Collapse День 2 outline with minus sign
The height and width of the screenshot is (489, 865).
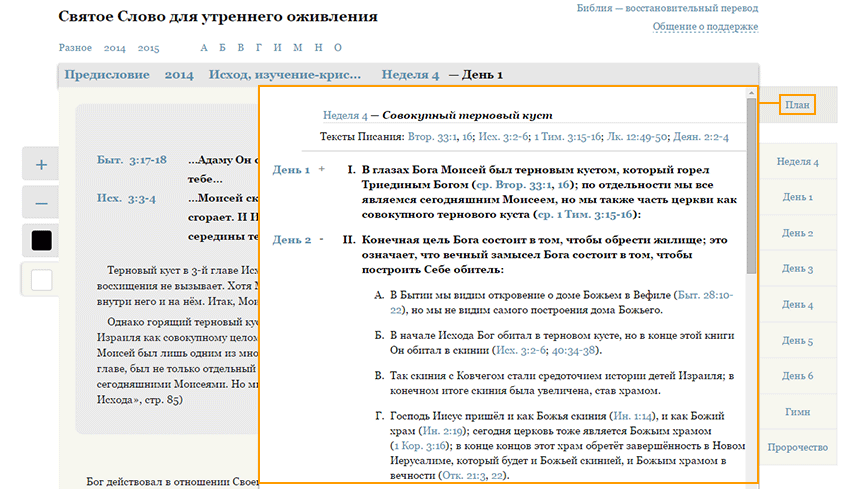click(322, 239)
